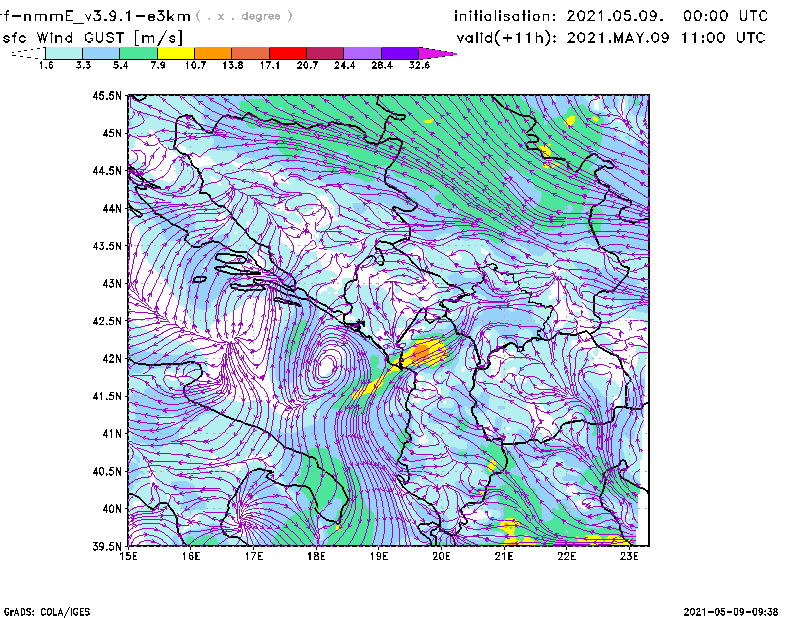The image size is (800, 618).
Task: Click the crimson 20.7–24.4 legend swatch
Action: pos(326,53)
